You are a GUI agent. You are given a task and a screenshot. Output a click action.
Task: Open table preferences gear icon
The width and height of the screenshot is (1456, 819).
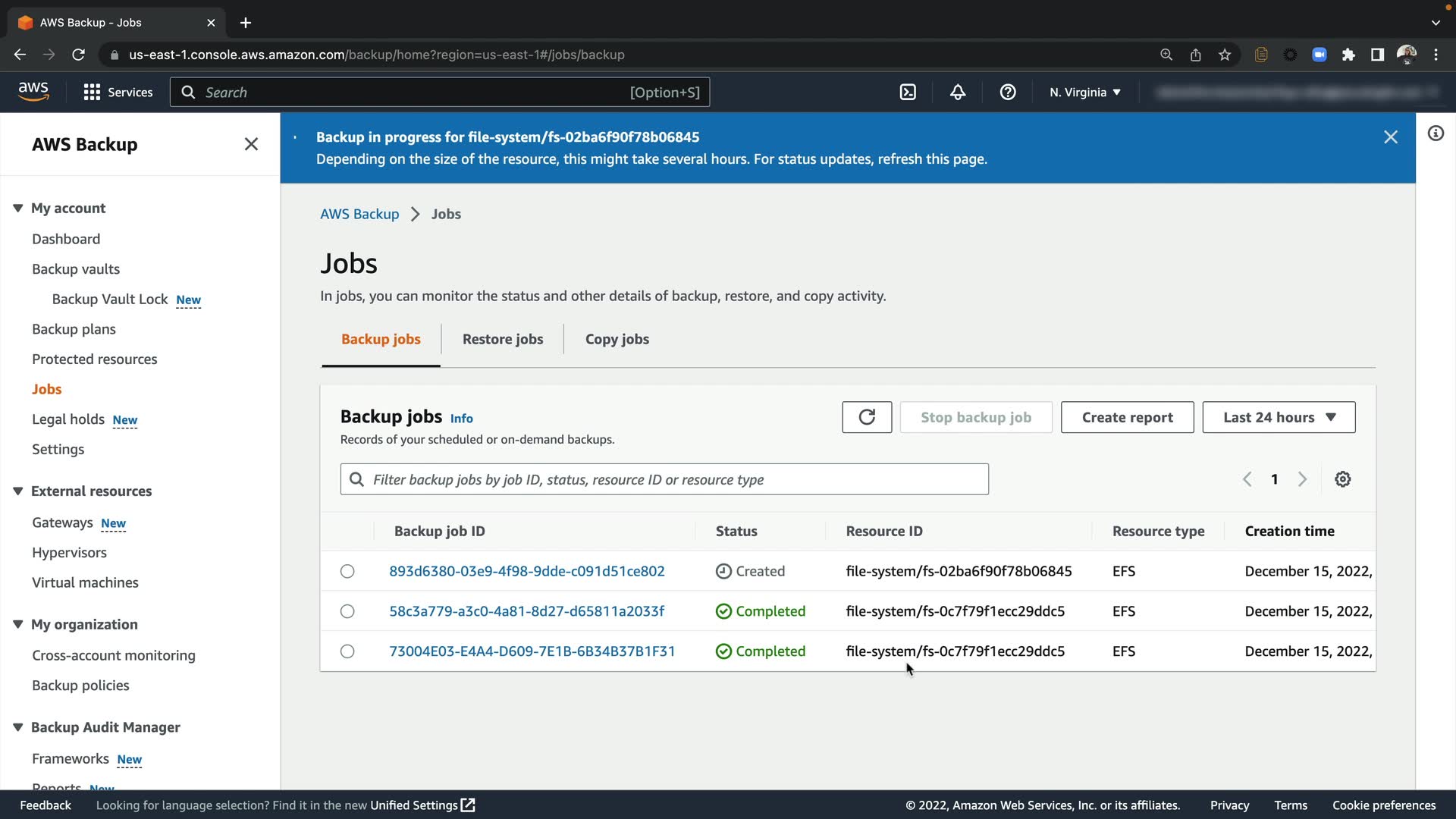(1342, 479)
